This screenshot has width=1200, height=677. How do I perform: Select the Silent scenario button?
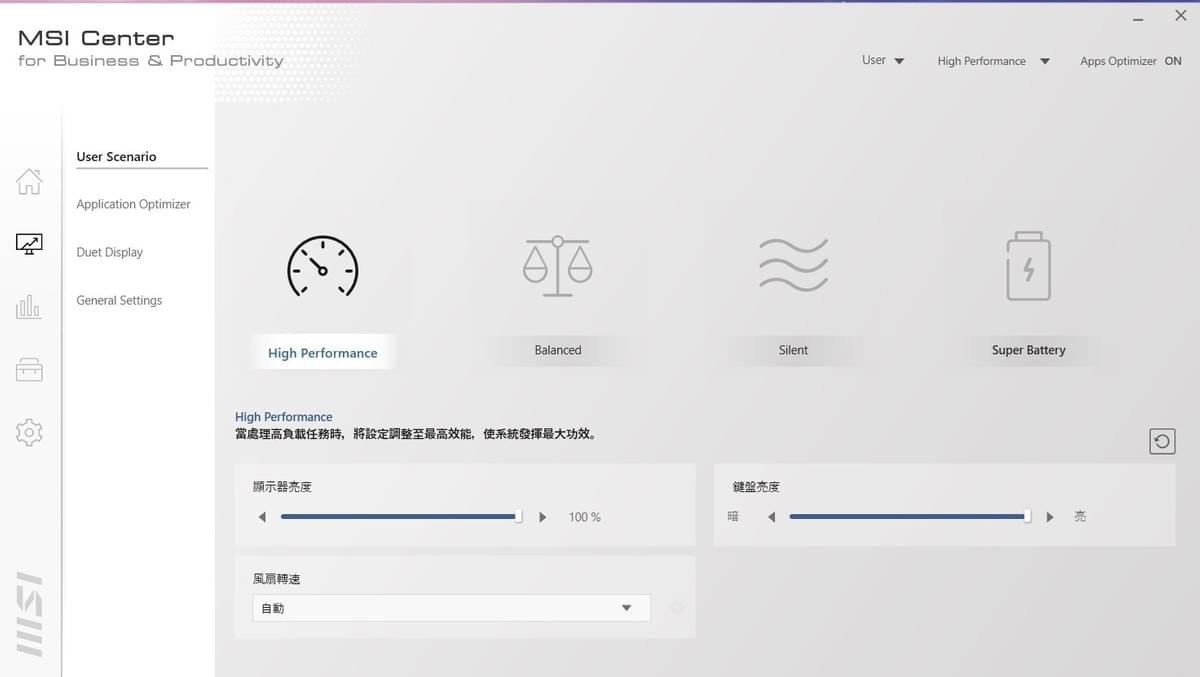coord(793,350)
